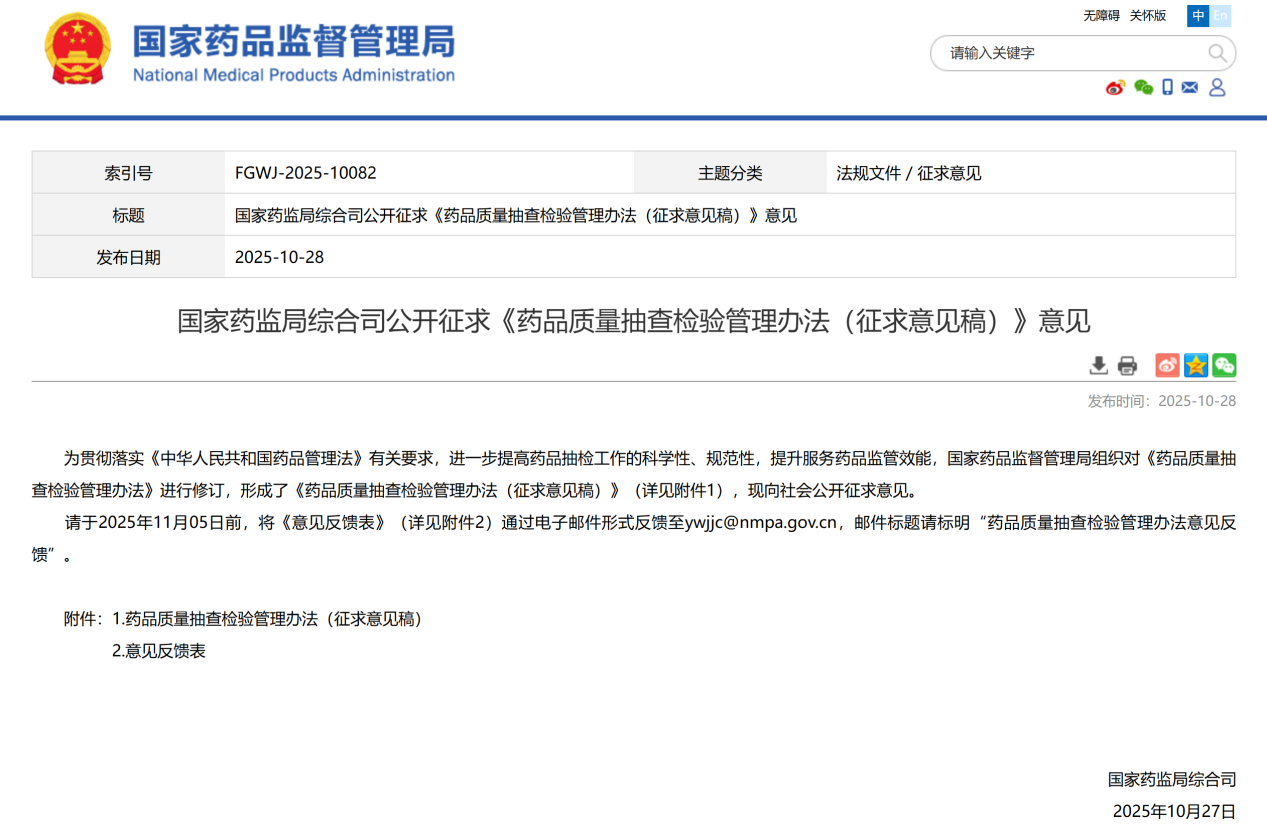Share article via green WeChat icon
The image size is (1267, 829).
[x=1224, y=366]
